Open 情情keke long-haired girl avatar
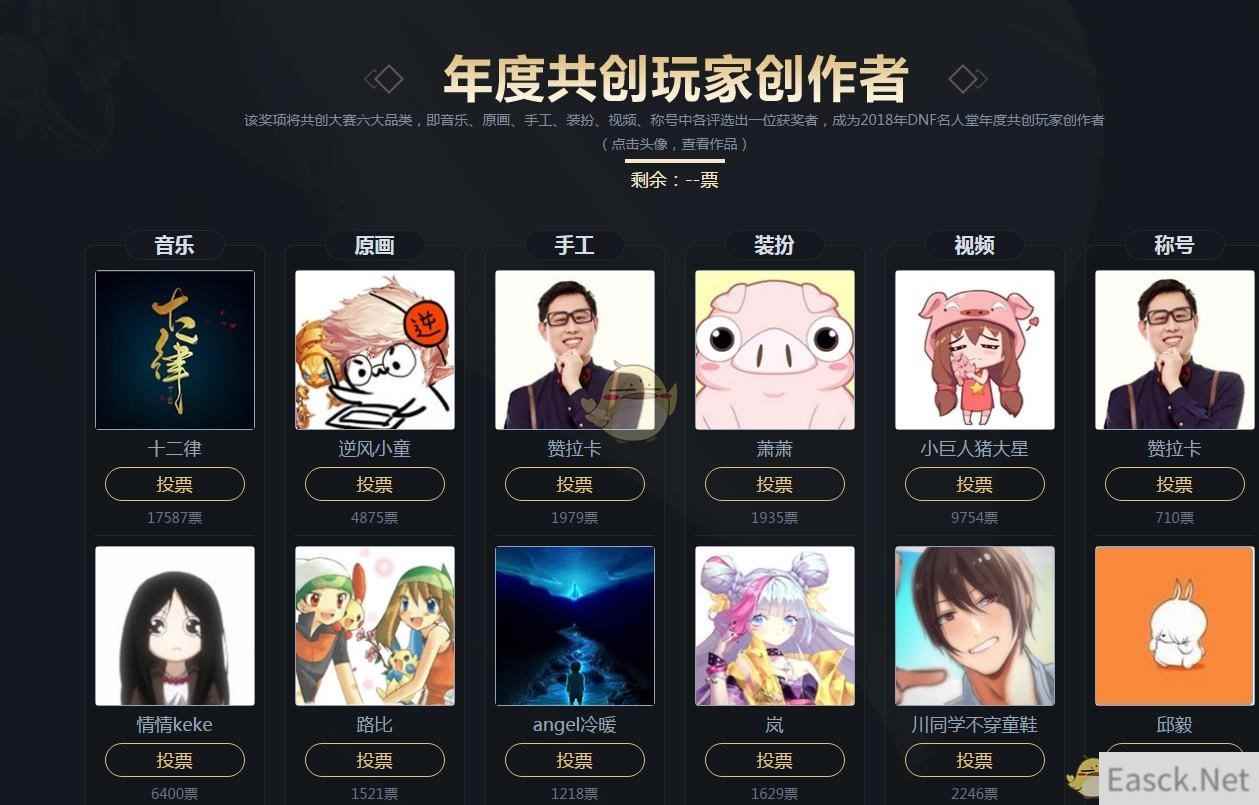 pos(175,626)
